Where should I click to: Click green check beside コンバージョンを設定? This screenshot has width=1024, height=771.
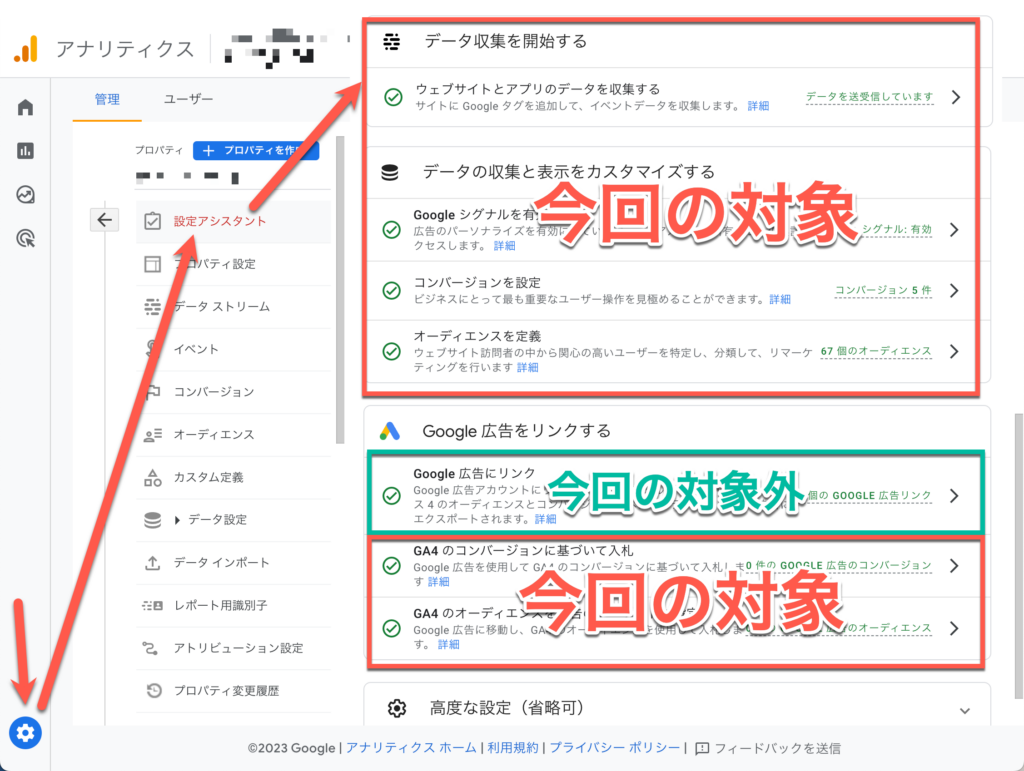click(x=391, y=291)
